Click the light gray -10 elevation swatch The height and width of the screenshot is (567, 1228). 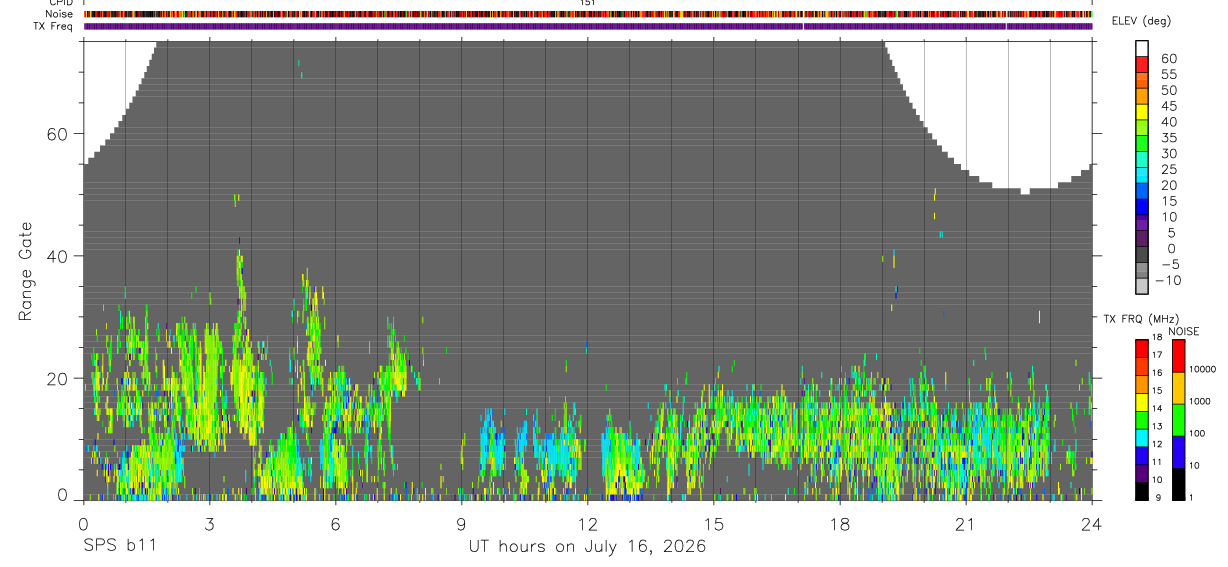click(1142, 287)
